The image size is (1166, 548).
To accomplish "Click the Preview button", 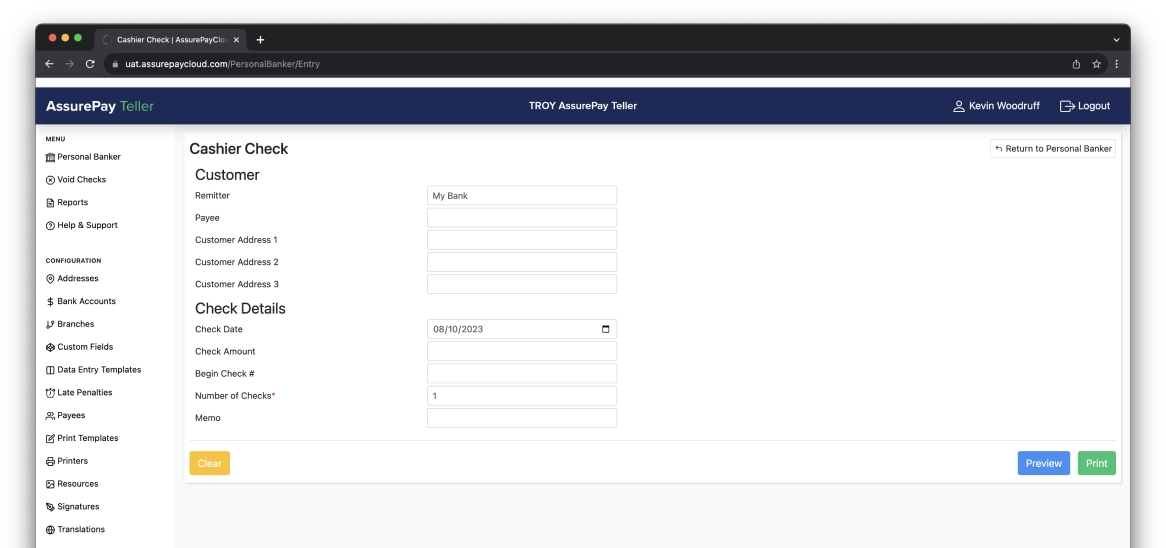I will pos(1043,463).
